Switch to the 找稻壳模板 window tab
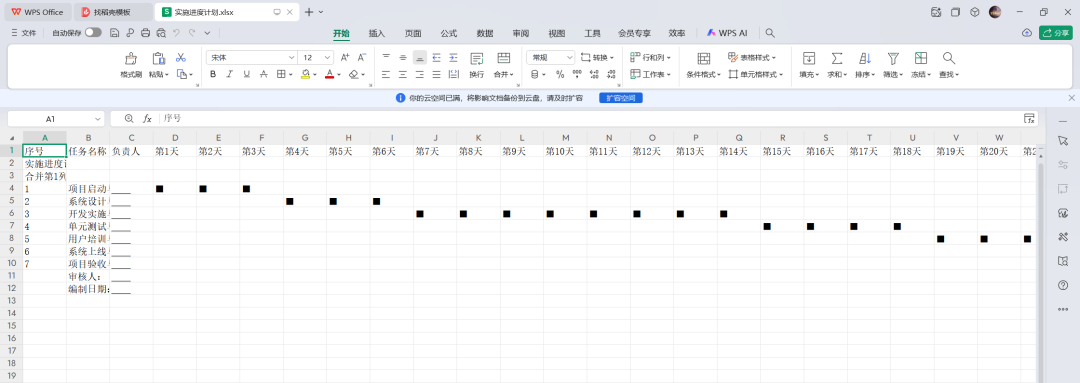 (x=113, y=12)
